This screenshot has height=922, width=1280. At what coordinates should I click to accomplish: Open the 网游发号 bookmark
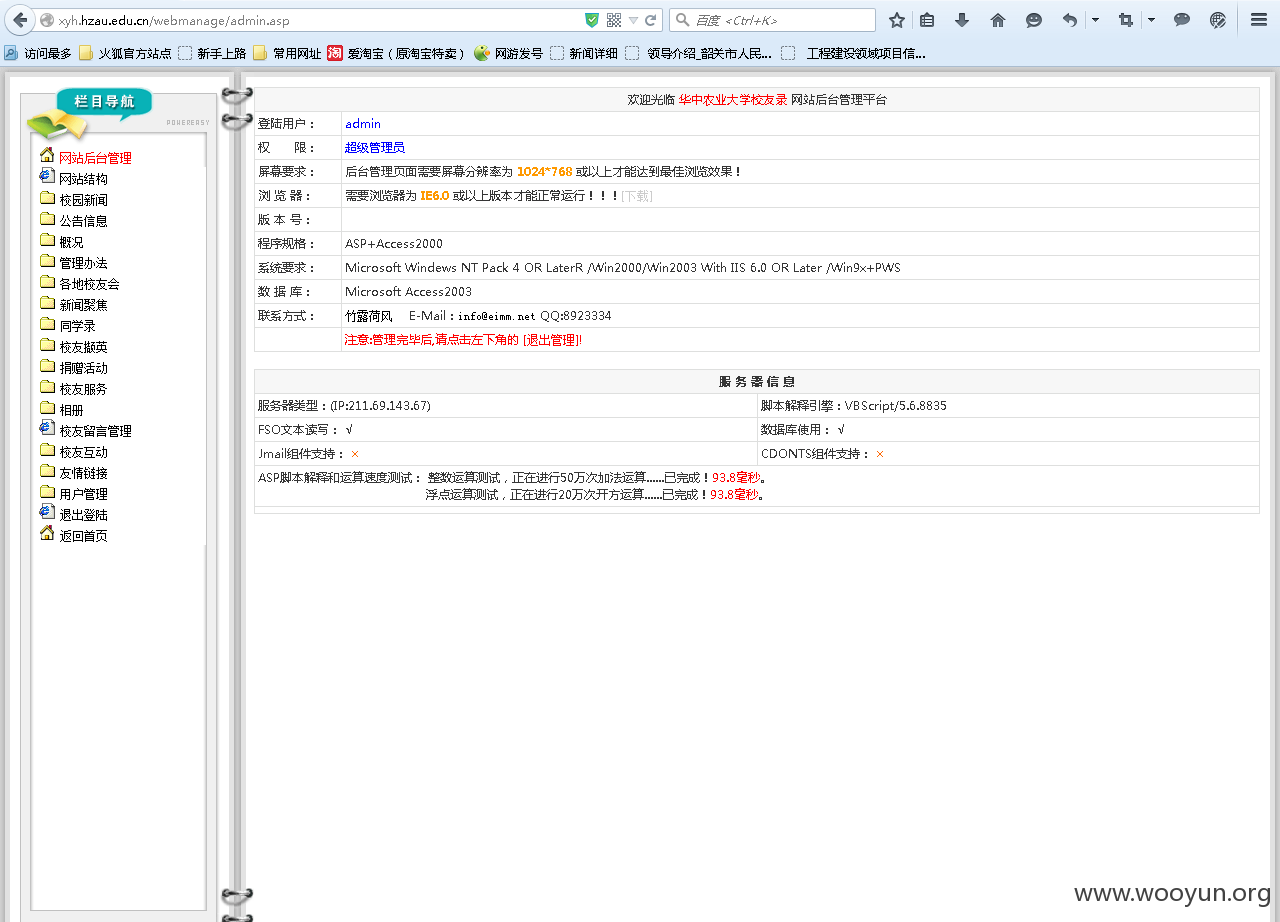509,53
